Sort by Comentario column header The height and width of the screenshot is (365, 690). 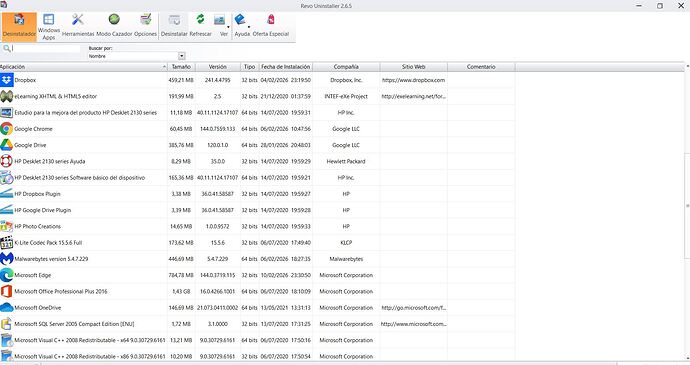click(481, 67)
